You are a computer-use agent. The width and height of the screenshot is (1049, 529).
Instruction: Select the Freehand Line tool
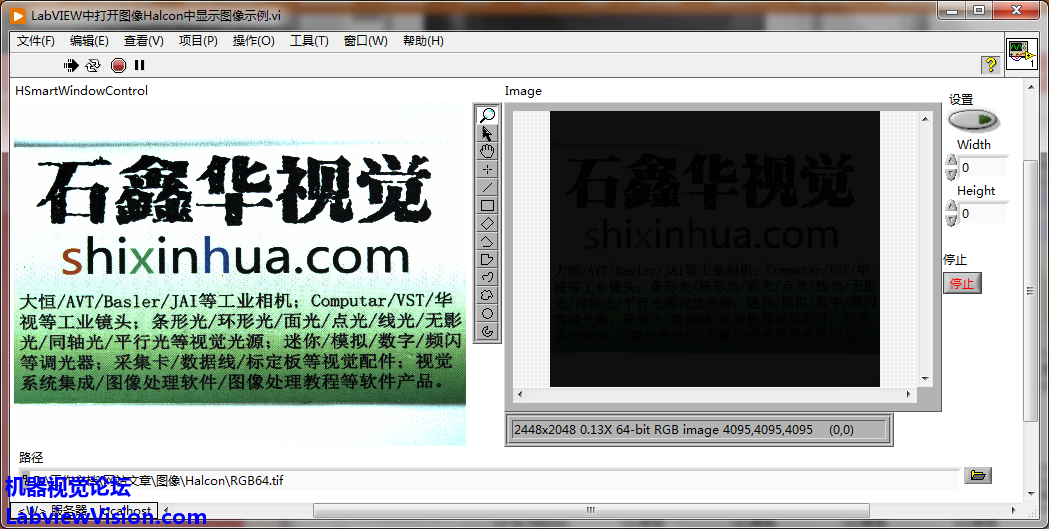(x=487, y=278)
